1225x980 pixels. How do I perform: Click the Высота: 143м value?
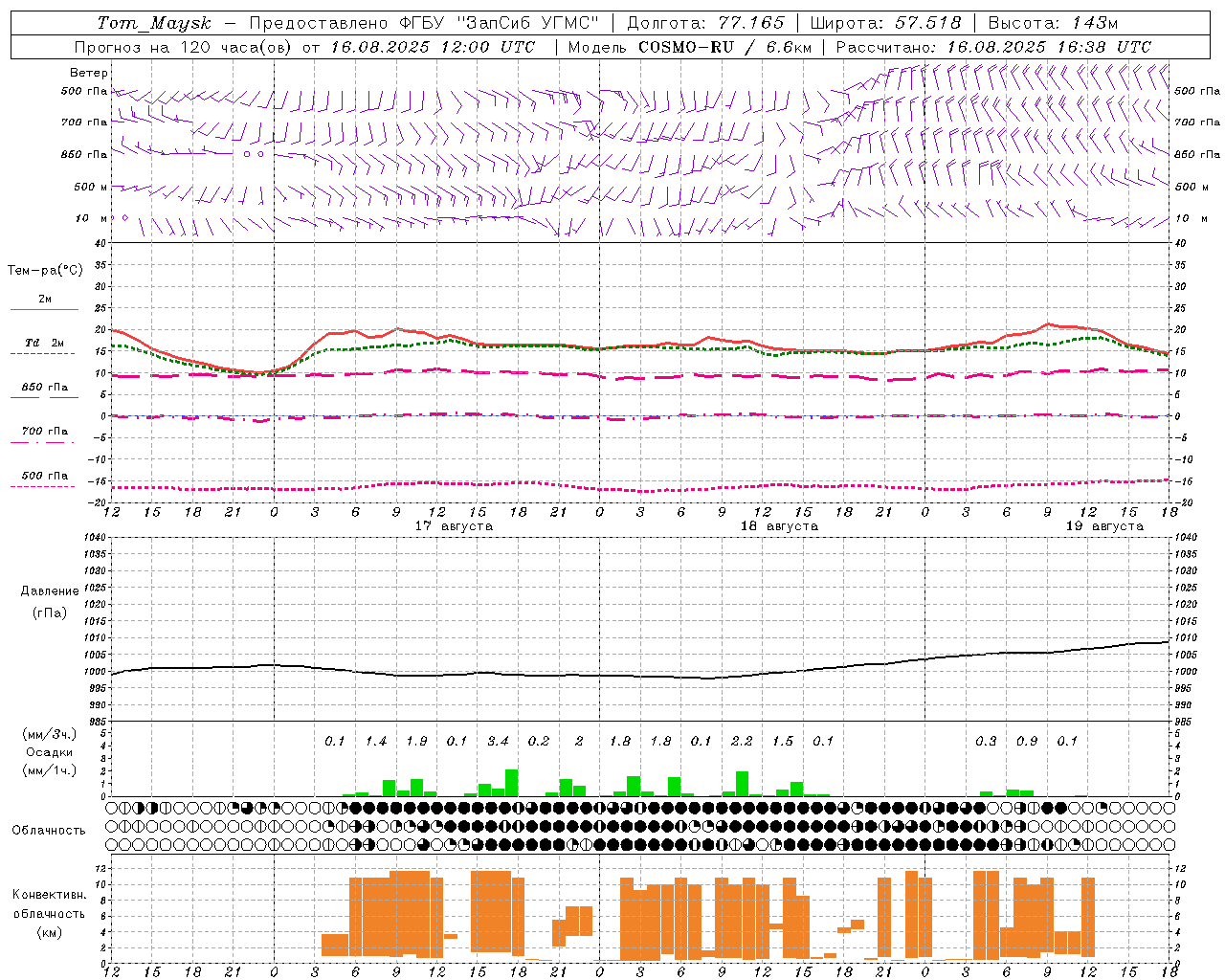tap(1053, 23)
